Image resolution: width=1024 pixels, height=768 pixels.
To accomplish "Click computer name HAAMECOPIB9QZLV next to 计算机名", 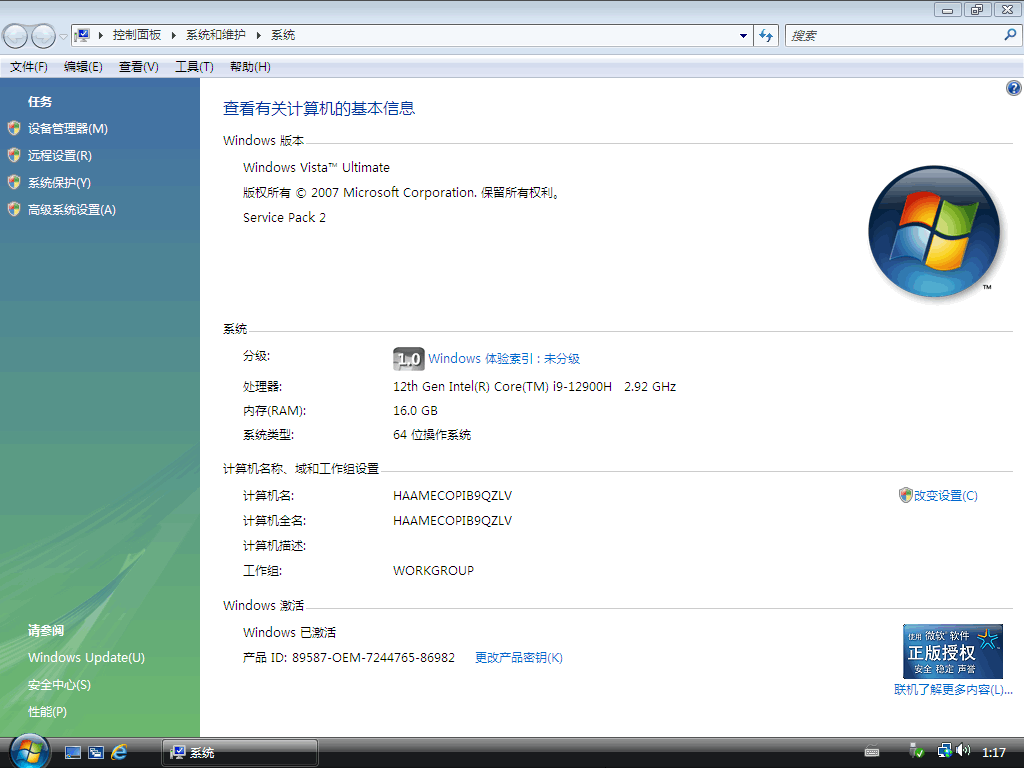I will (453, 496).
